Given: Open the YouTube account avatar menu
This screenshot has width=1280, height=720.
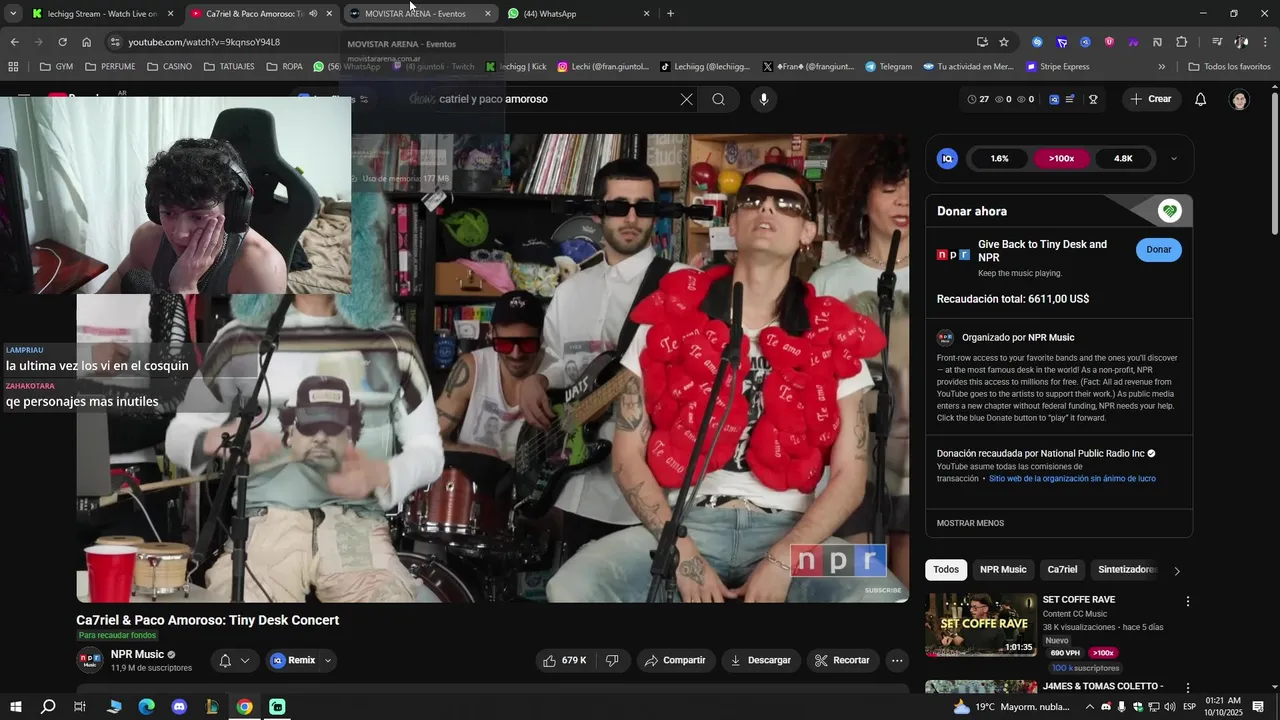Looking at the screenshot, I should coord(1240,99).
